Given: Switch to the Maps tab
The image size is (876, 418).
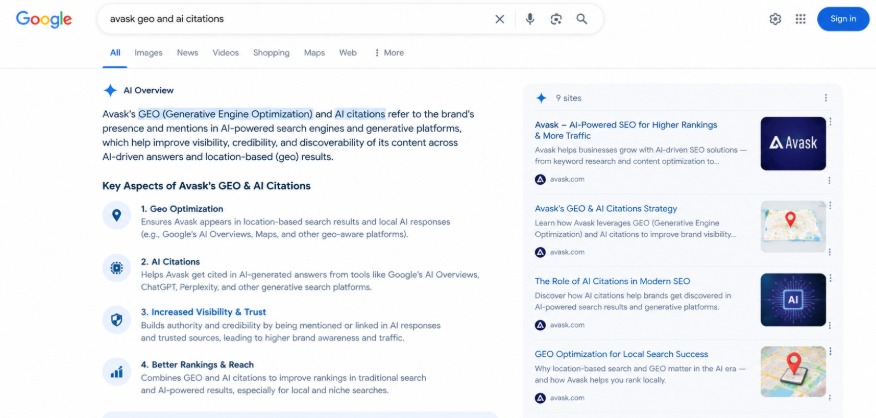Looking at the screenshot, I should tap(314, 53).
